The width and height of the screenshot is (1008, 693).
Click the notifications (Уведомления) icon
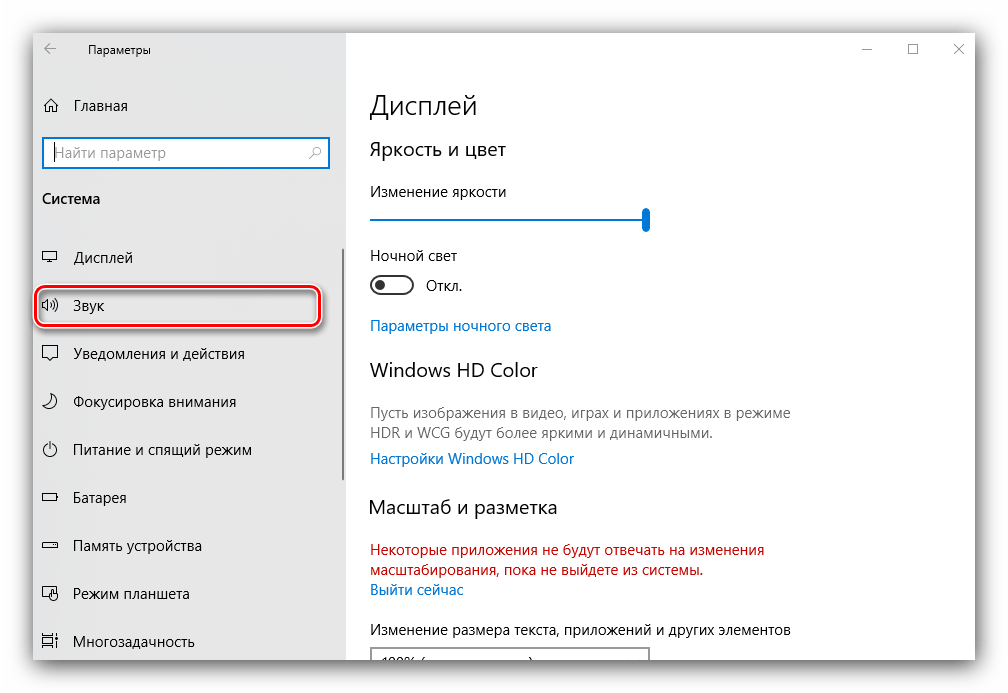coord(51,354)
